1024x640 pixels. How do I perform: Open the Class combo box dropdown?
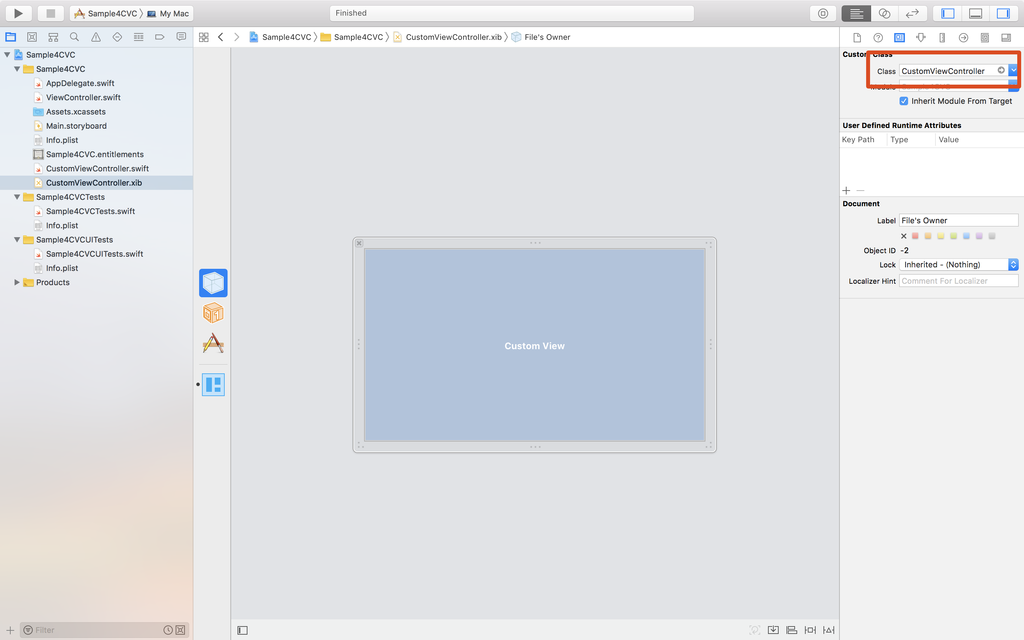click(1013, 71)
